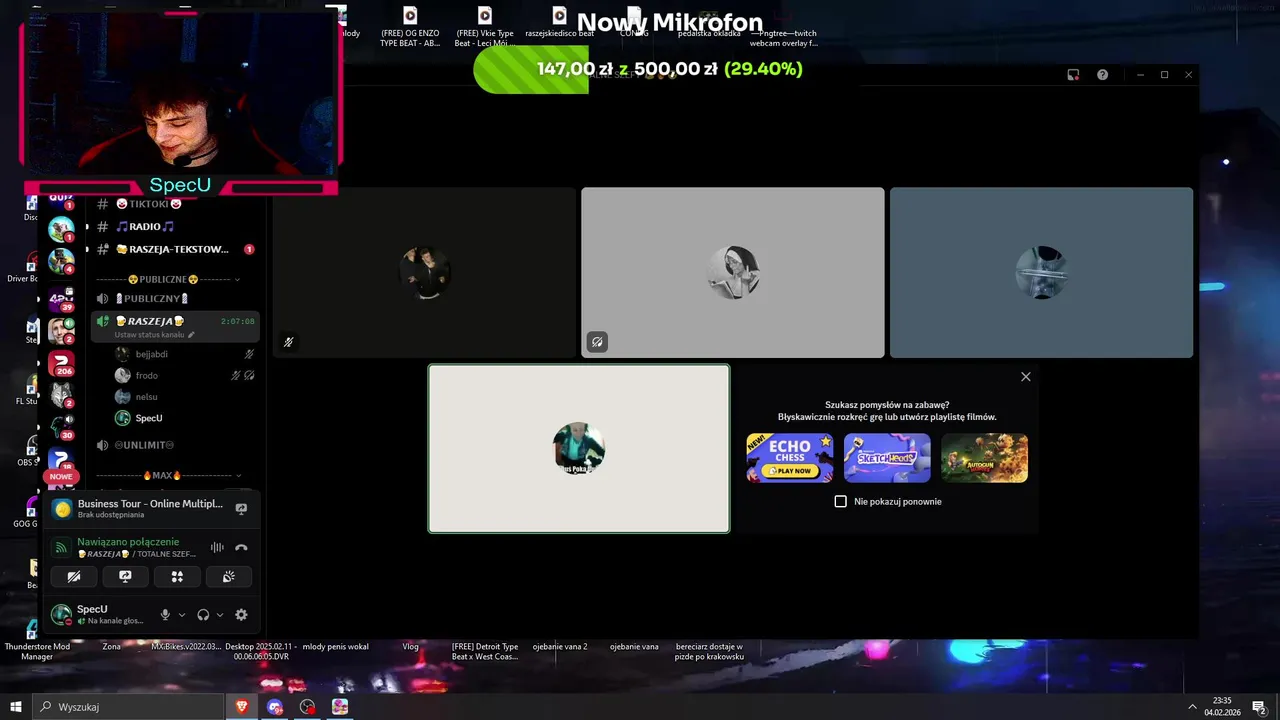Click the inbox icon in Discord title bar
The height and width of the screenshot is (720, 1280).
click(x=1073, y=75)
